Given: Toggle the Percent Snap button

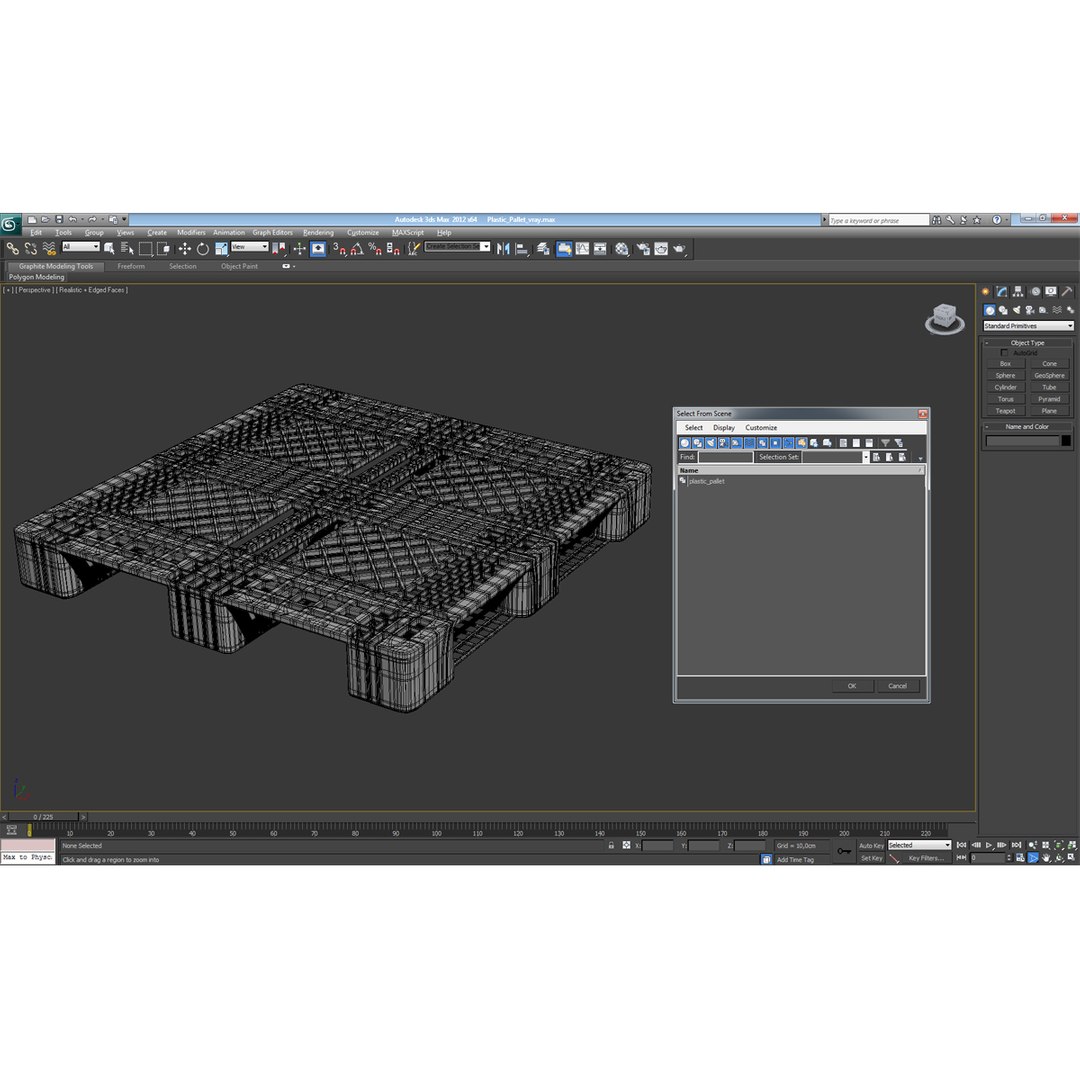Looking at the screenshot, I should 375,249.
